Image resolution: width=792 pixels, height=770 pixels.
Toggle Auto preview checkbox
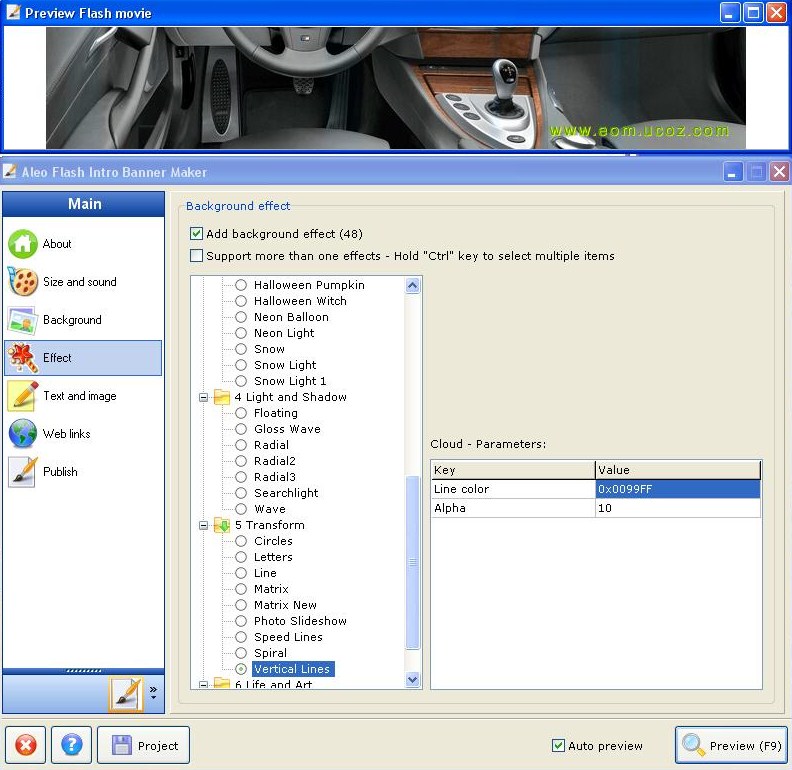click(558, 745)
